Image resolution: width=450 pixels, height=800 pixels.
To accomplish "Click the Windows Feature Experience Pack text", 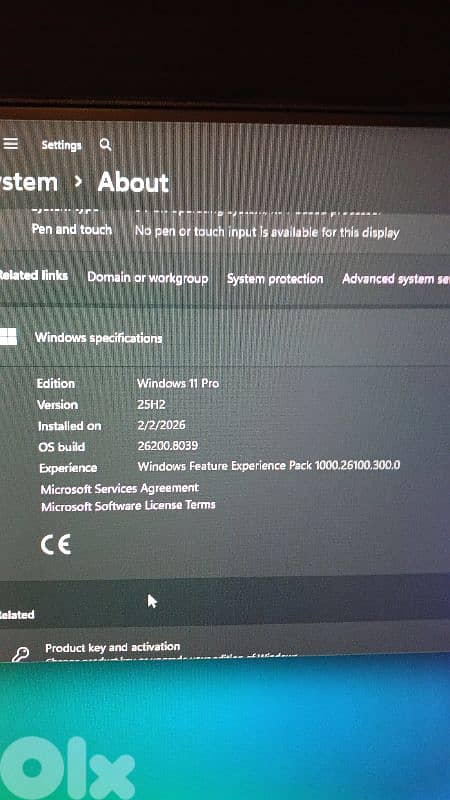I will pyautogui.click(x=269, y=465).
